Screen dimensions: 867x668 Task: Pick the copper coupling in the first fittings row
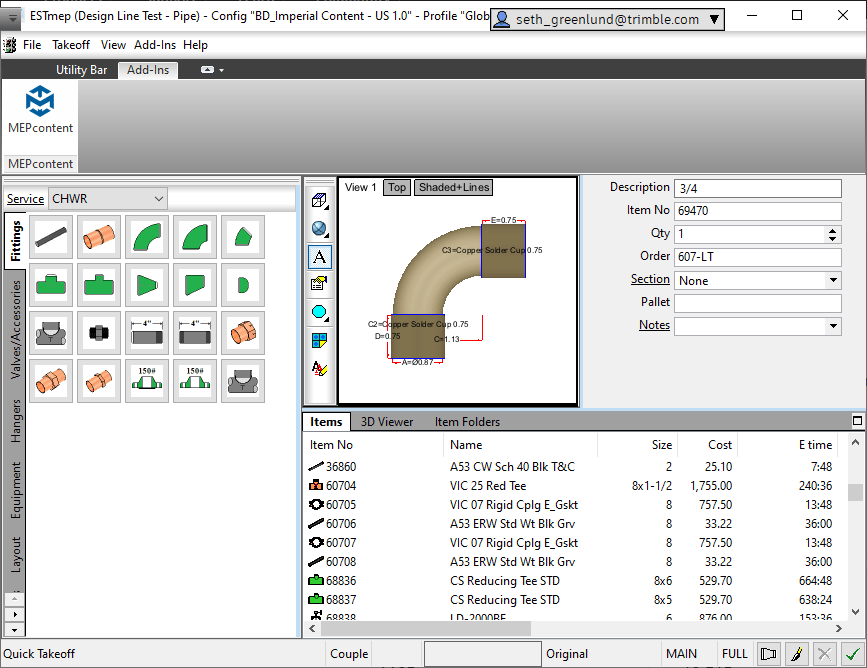click(99, 237)
